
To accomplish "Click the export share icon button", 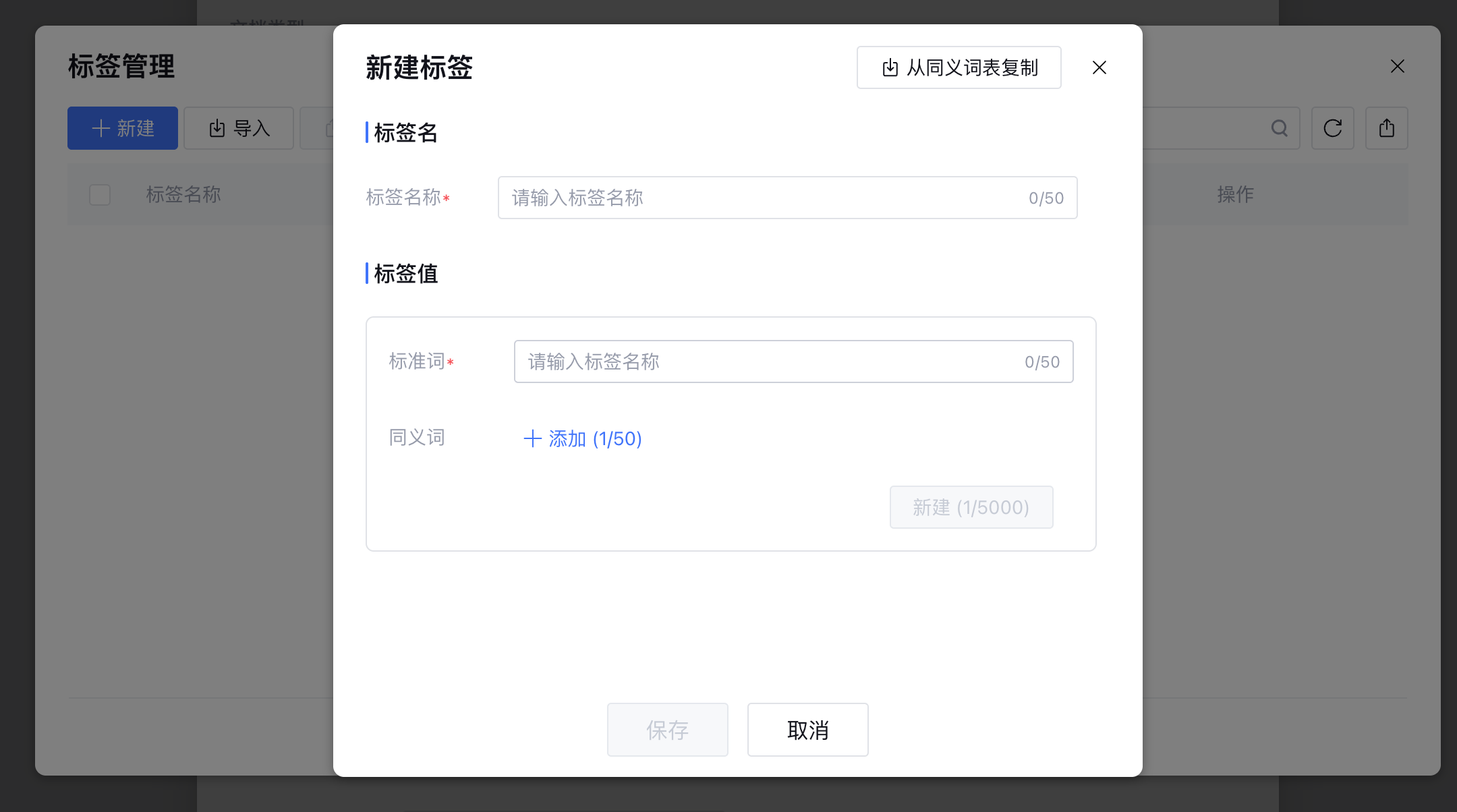I will [1386, 128].
